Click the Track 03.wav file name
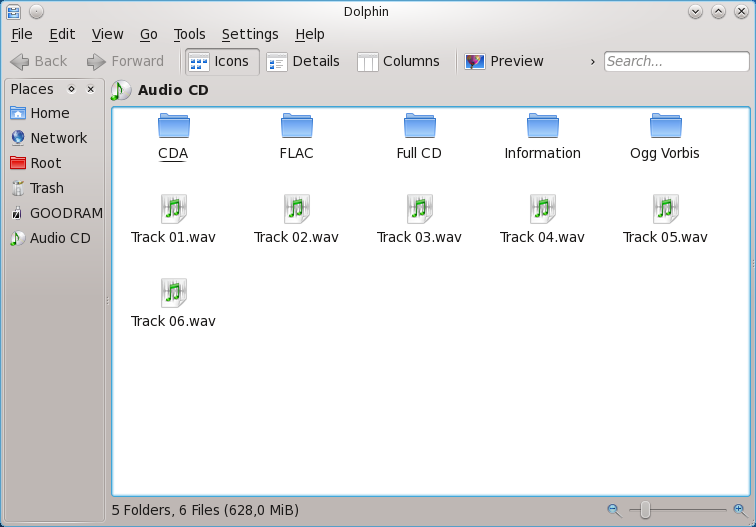The width and height of the screenshot is (756, 527). click(419, 237)
